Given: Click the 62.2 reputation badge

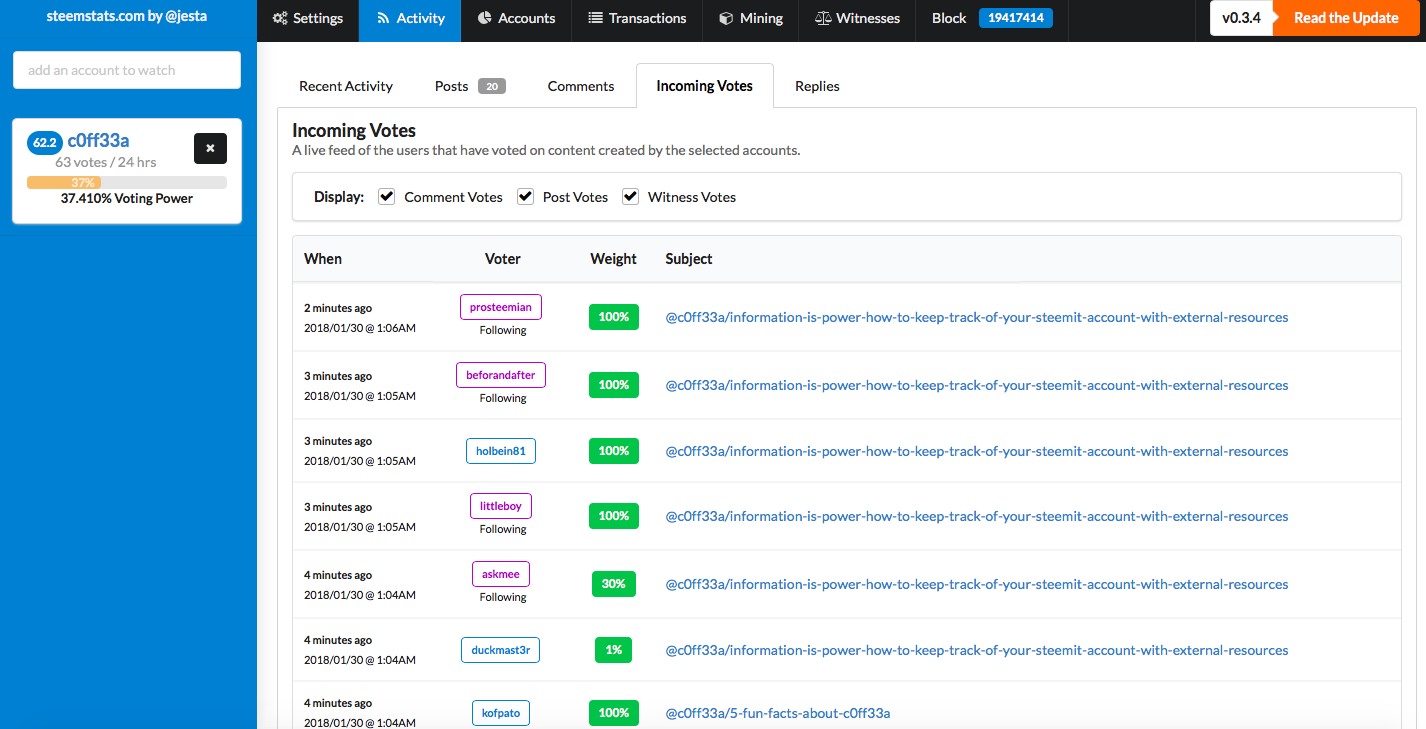Looking at the screenshot, I should 45,142.
